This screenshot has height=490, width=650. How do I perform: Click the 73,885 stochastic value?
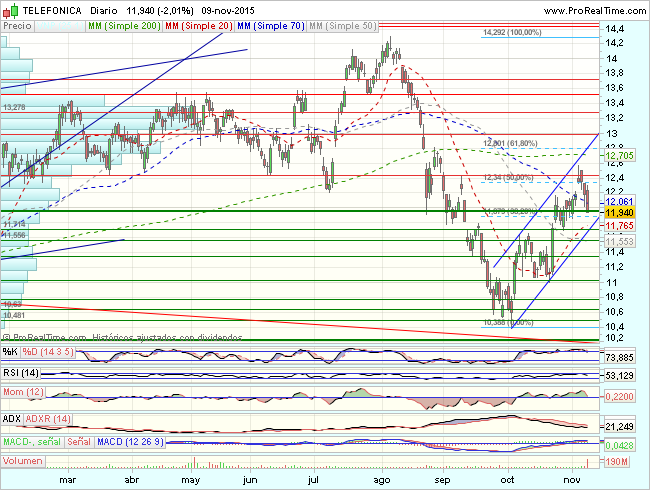point(620,357)
